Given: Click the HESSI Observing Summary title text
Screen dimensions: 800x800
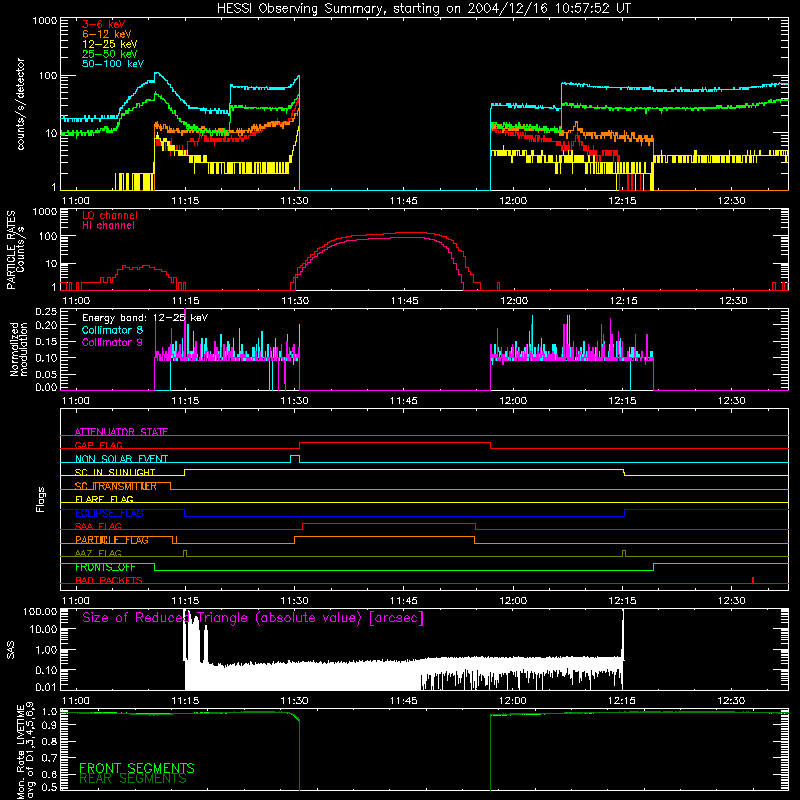Looking at the screenshot, I should coord(424,9).
